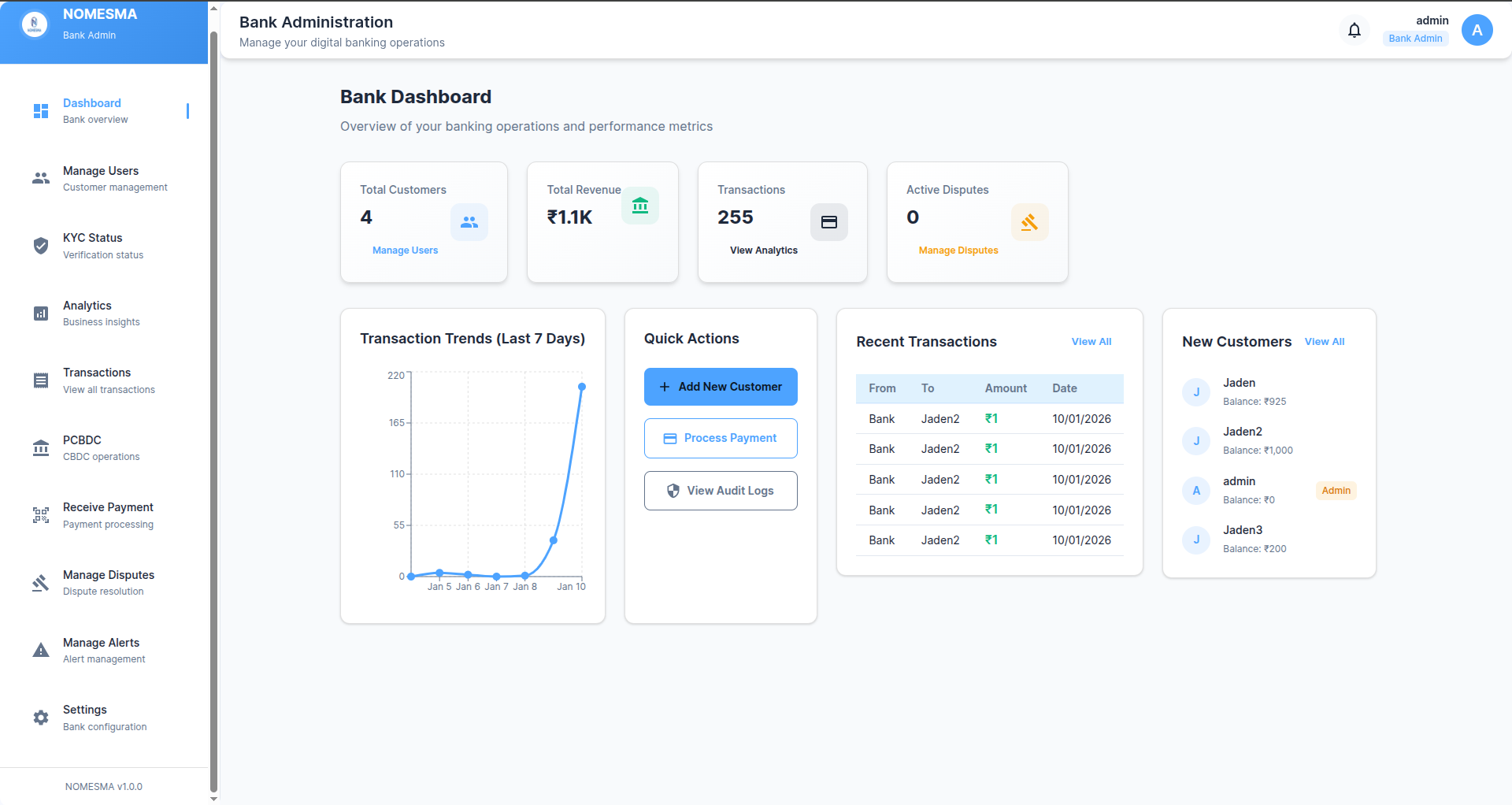Open the admin avatar profile circle
This screenshot has height=805, width=1512.
click(1477, 29)
